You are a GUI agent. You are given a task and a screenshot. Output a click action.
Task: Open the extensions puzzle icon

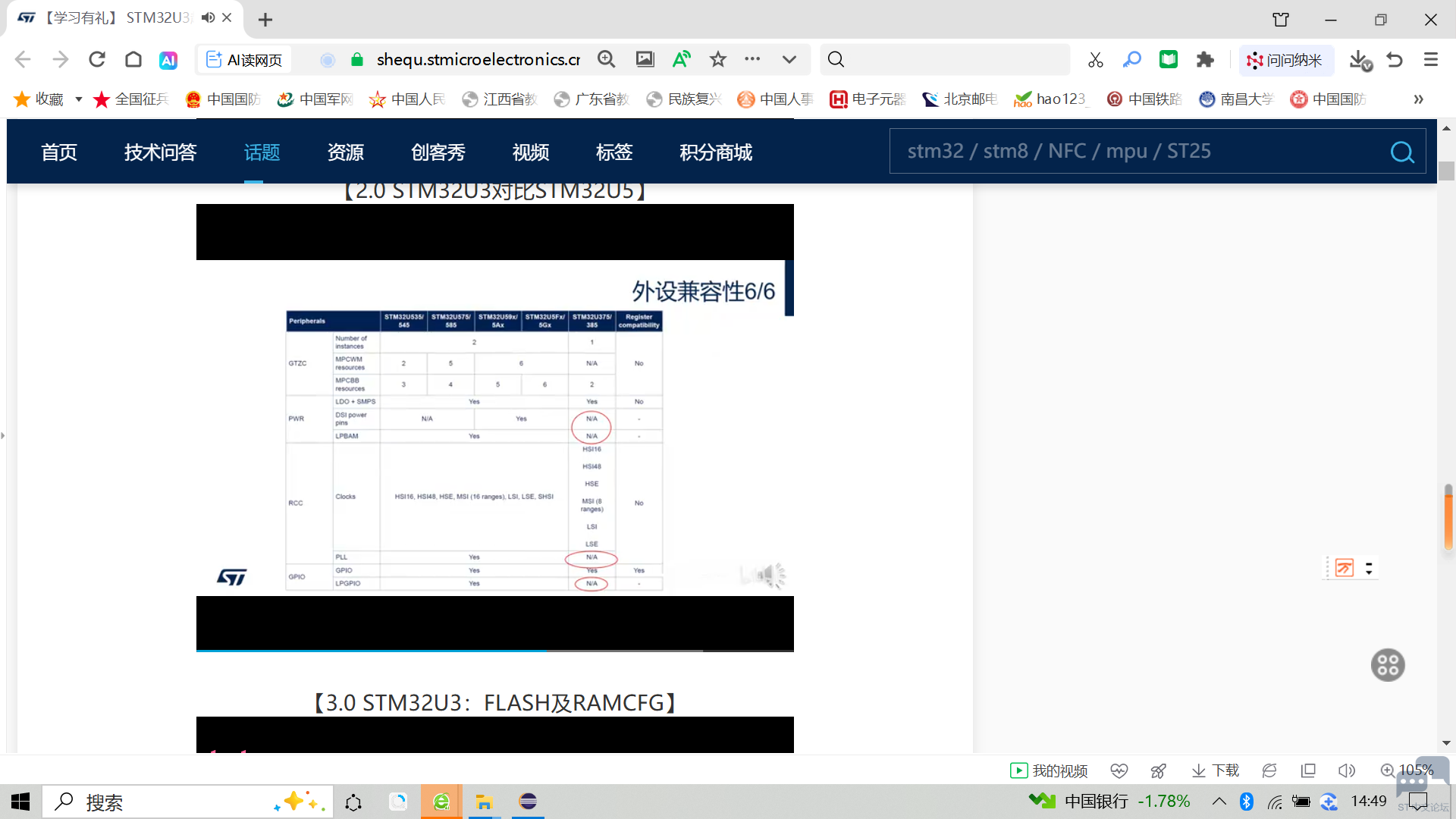(x=1205, y=59)
